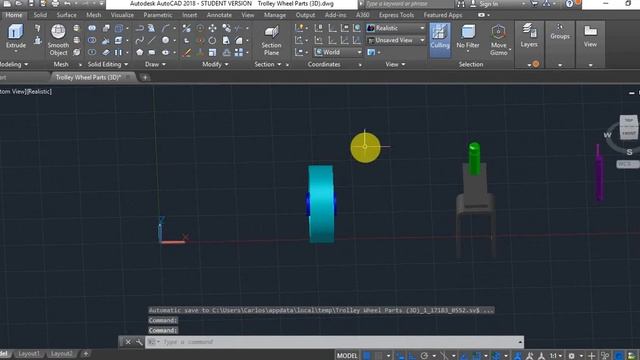Select the Move tool in Modify
The height and width of the screenshot is (360, 640).
point(213,28)
